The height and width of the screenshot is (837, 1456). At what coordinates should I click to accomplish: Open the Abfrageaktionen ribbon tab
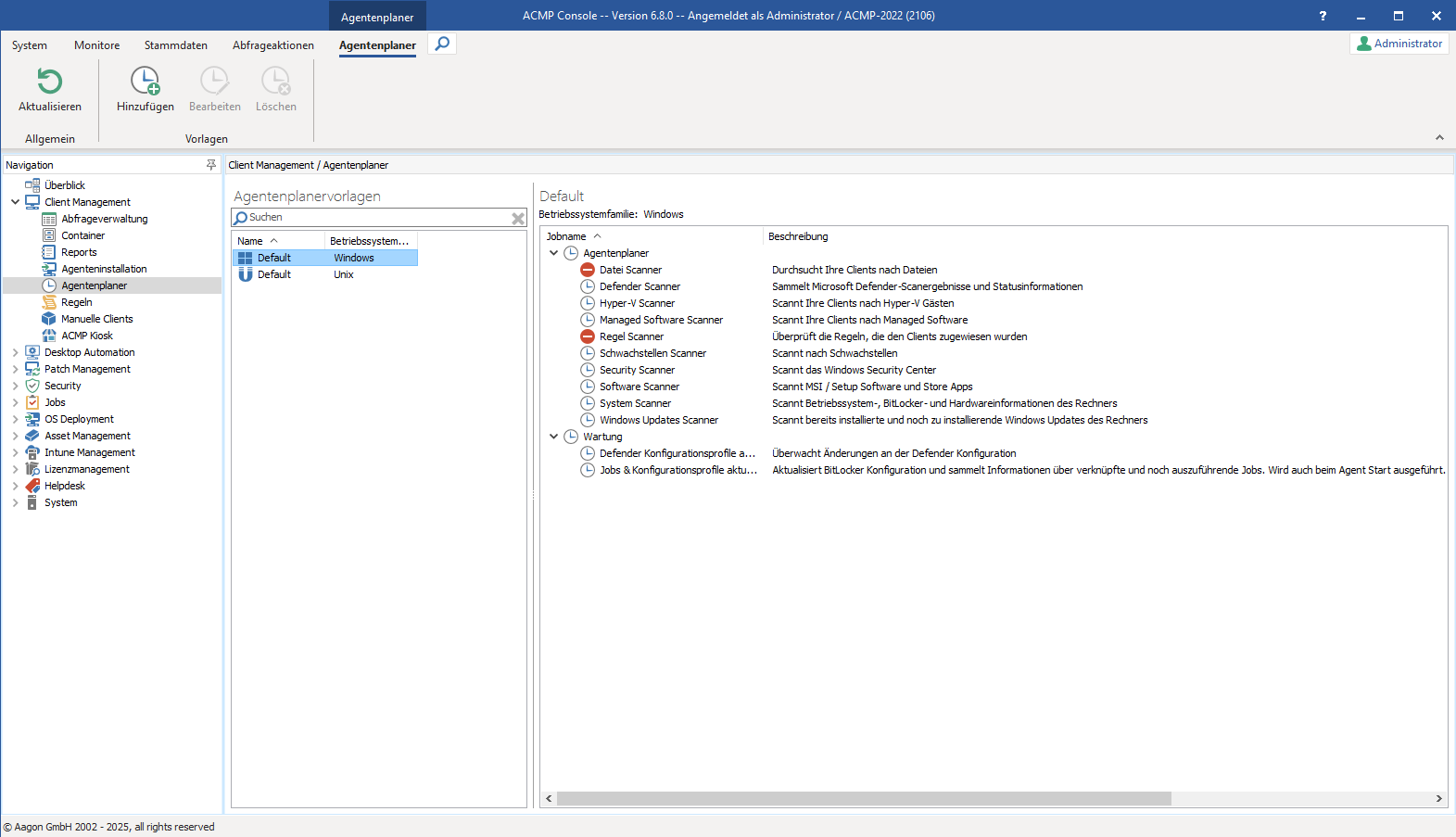pyautogui.click(x=272, y=45)
